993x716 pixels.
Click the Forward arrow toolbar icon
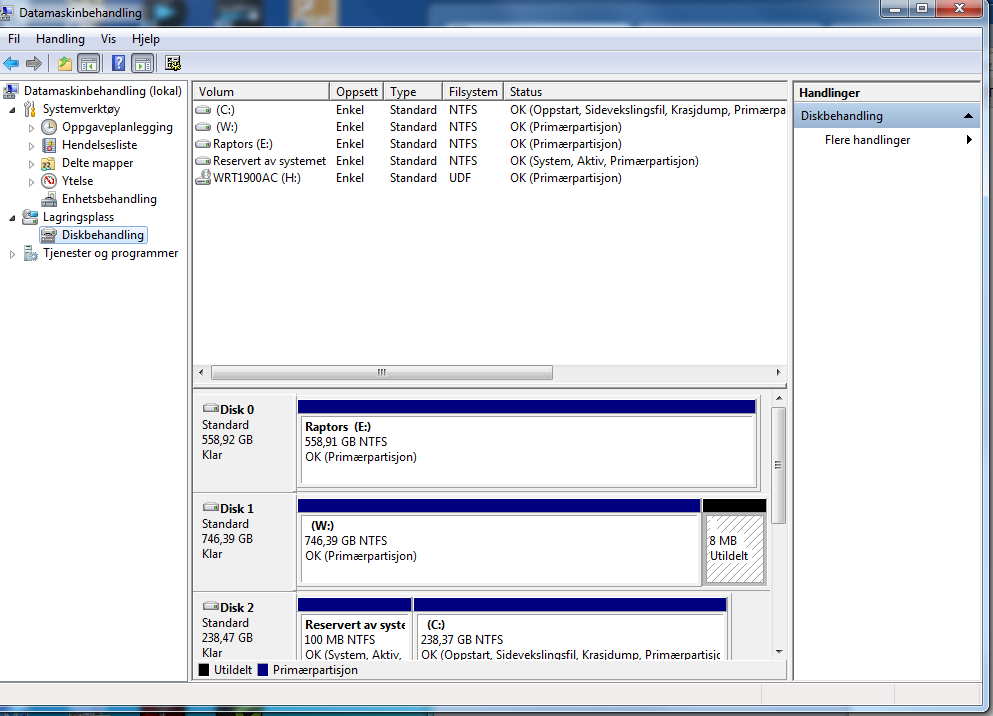click(x=34, y=63)
